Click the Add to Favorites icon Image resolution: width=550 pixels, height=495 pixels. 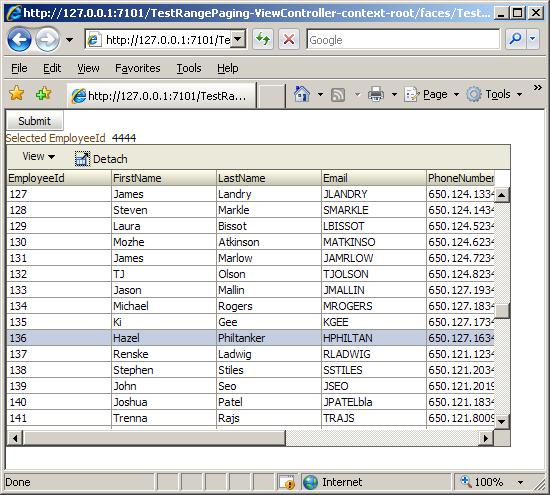tap(43, 94)
